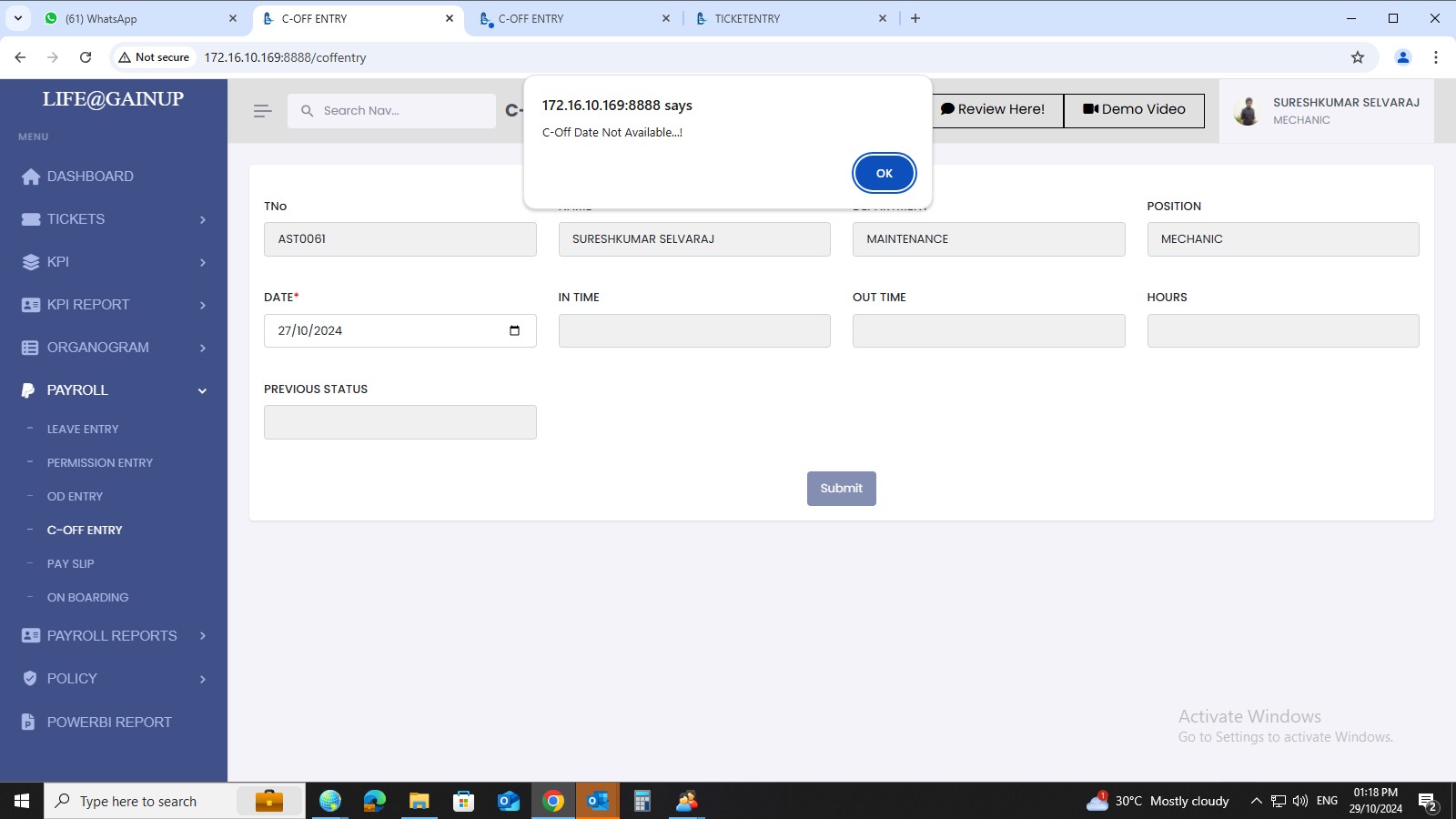1456x819 pixels.
Task: Bookmark this page with star icon
Action: (x=1357, y=57)
